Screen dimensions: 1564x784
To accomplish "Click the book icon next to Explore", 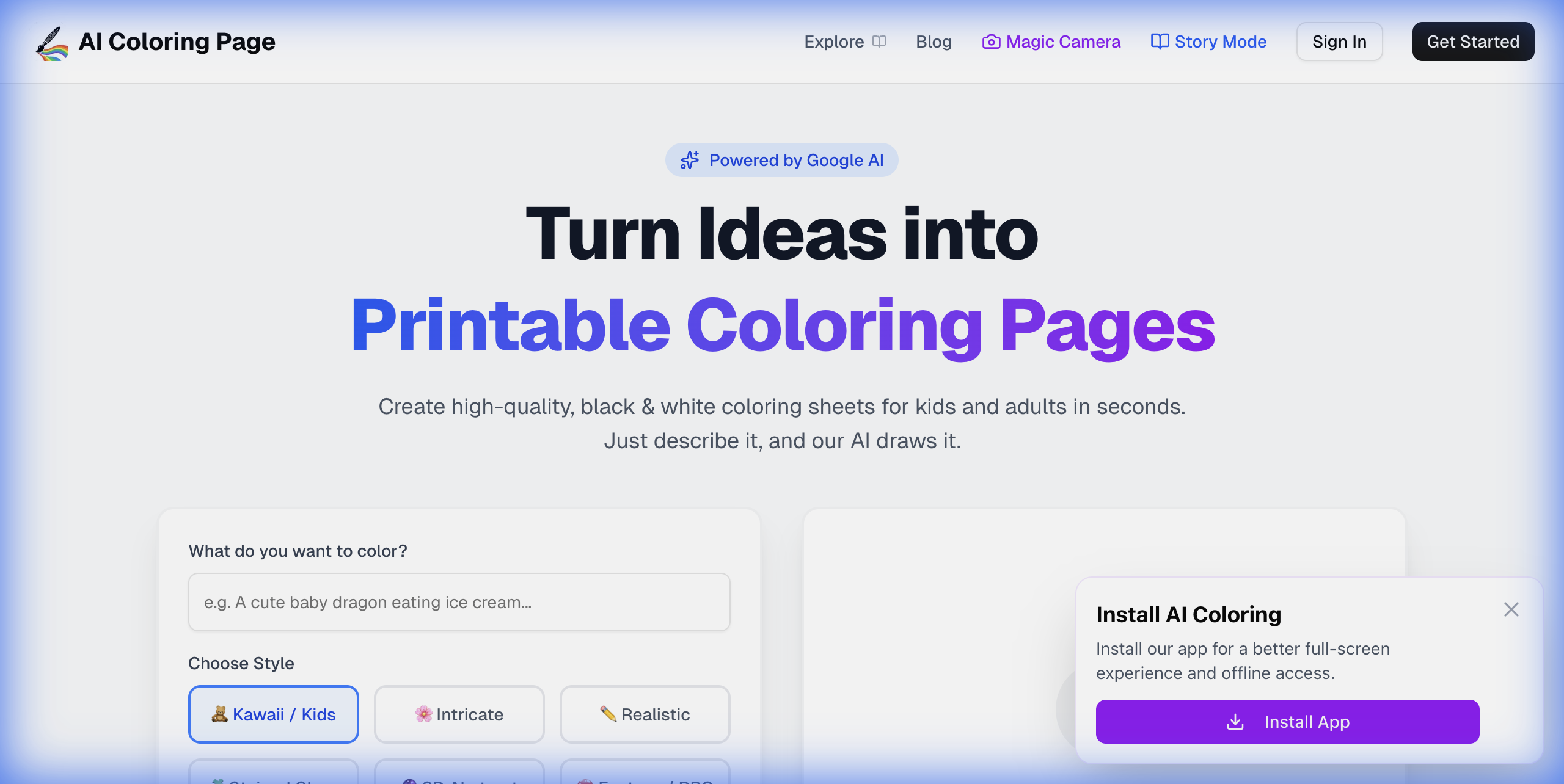I will [879, 42].
